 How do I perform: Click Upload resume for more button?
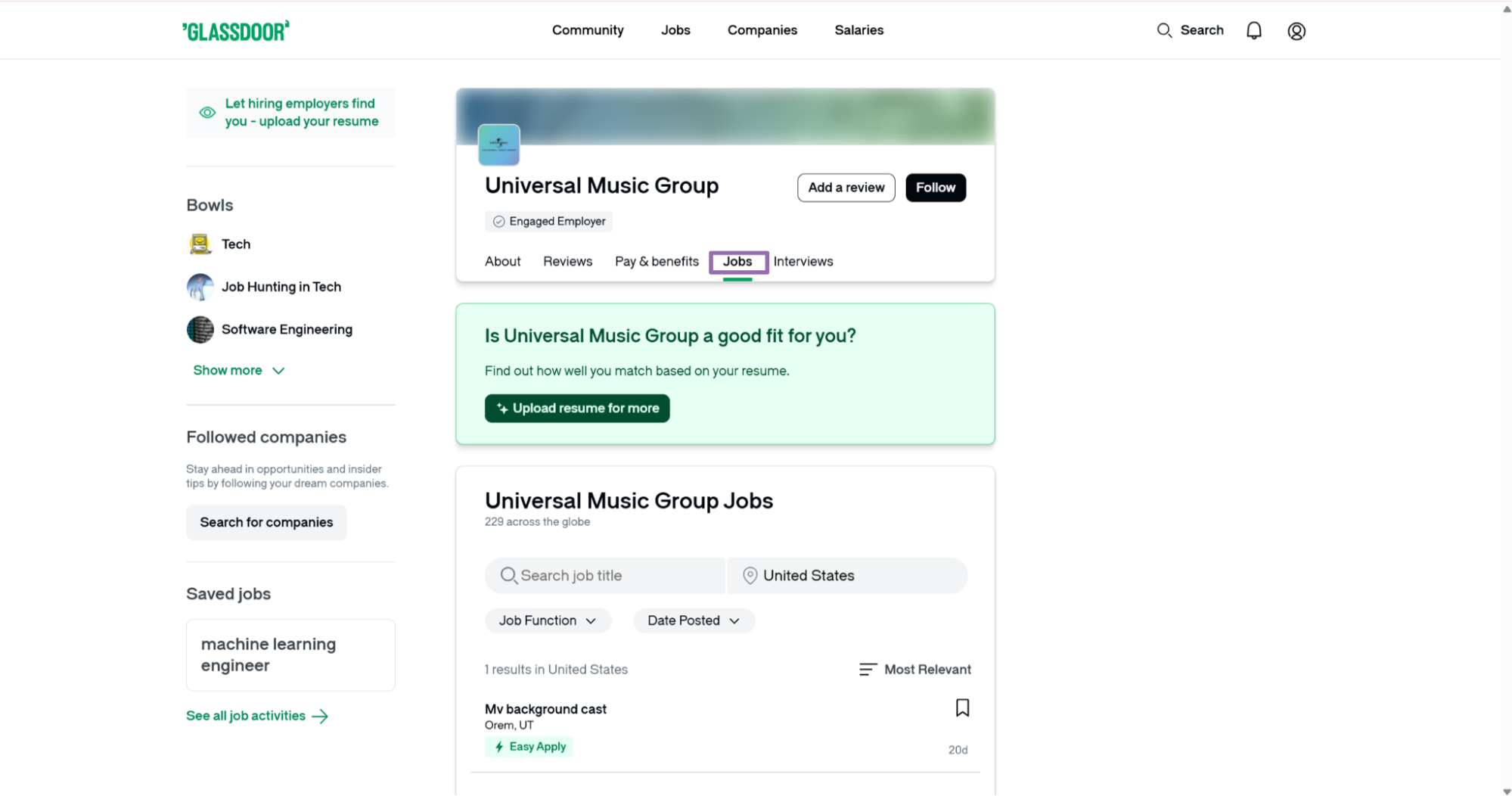[577, 409]
